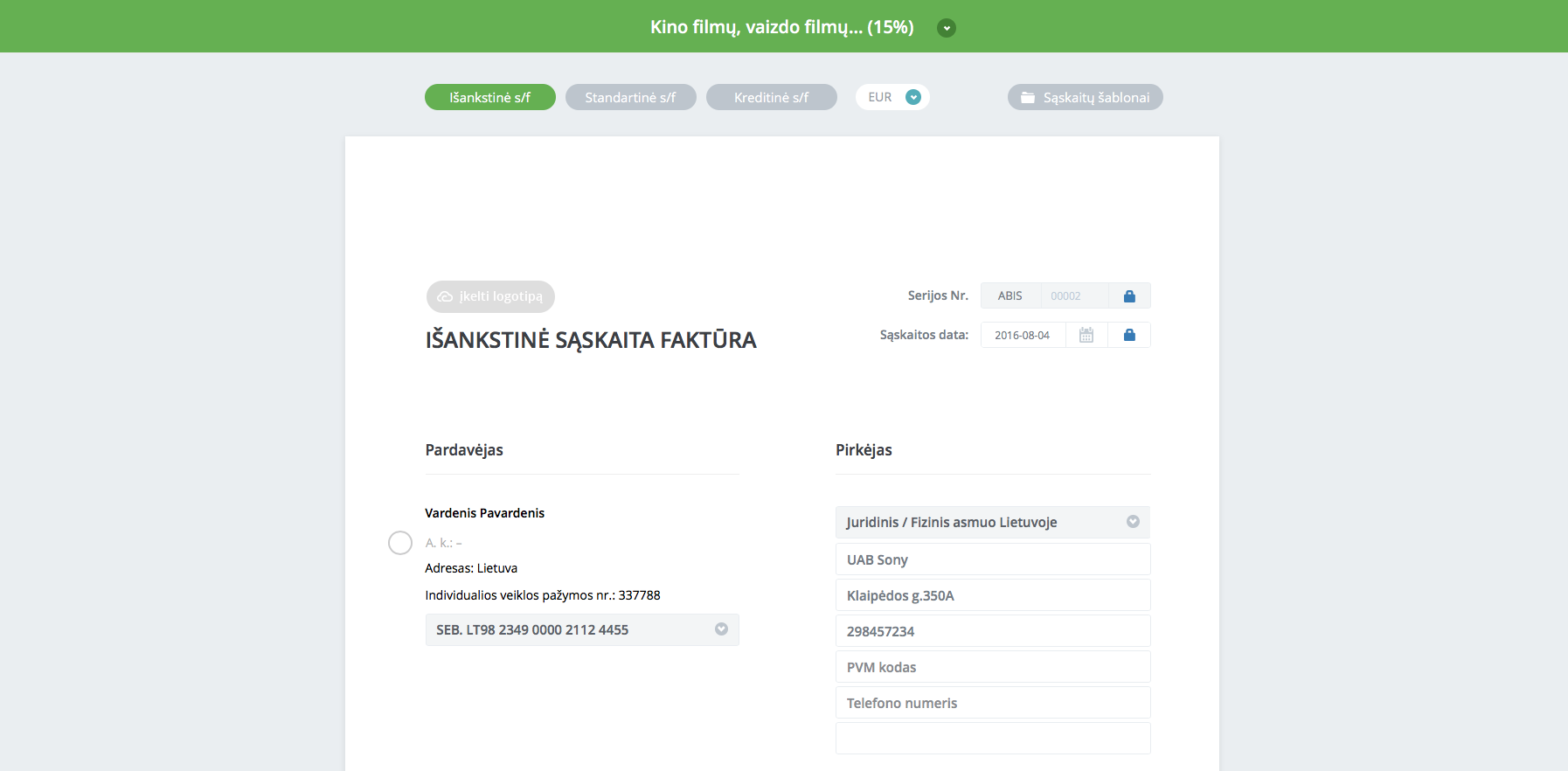Viewport: 1568px width, 771px height.
Task: Open the EUR currency dropdown
Action: (892, 97)
